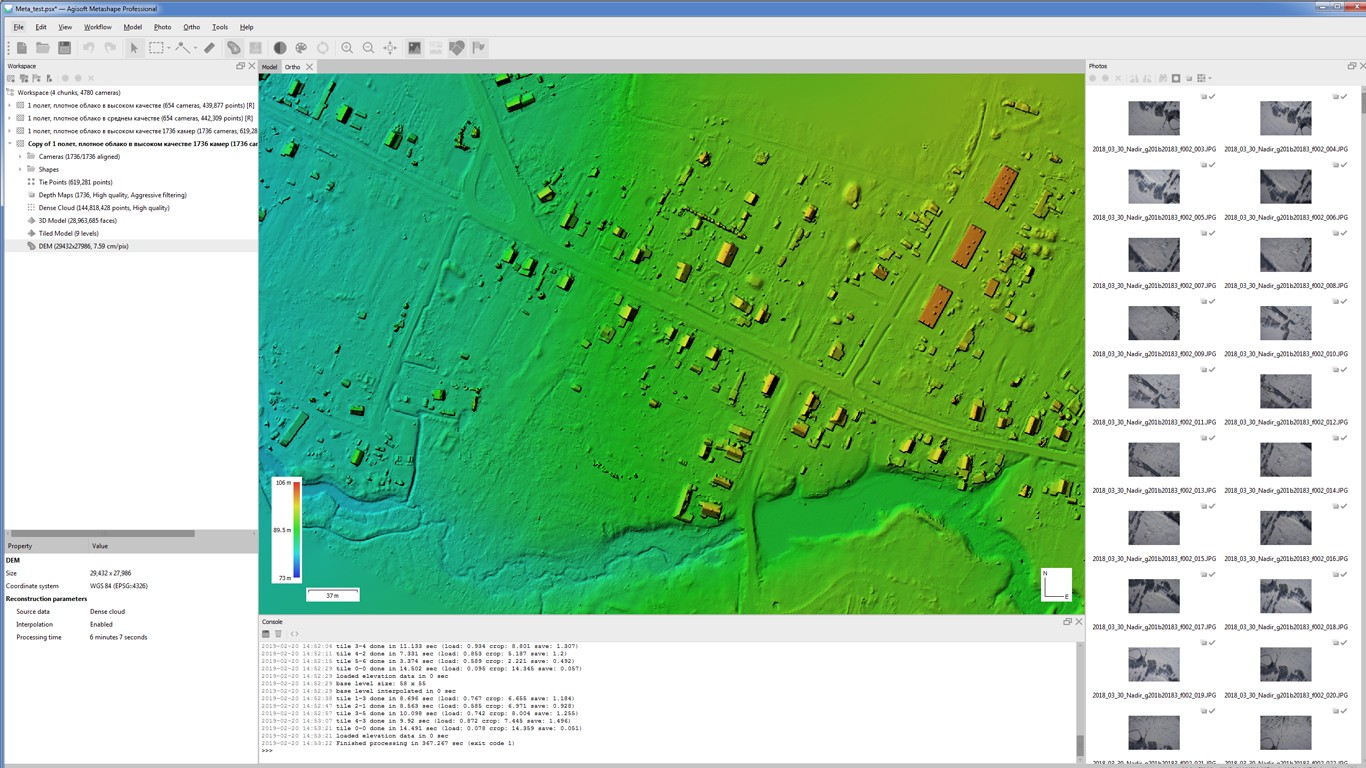Image resolution: width=1366 pixels, height=768 pixels.
Task: Click the Zoom Out magnifier icon
Action: click(x=369, y=48)
